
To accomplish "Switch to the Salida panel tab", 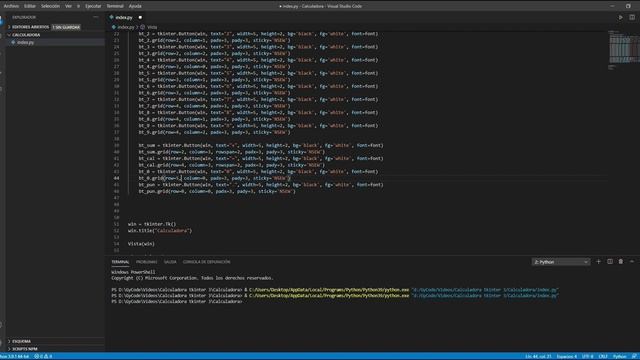I will tap(170, 262).
